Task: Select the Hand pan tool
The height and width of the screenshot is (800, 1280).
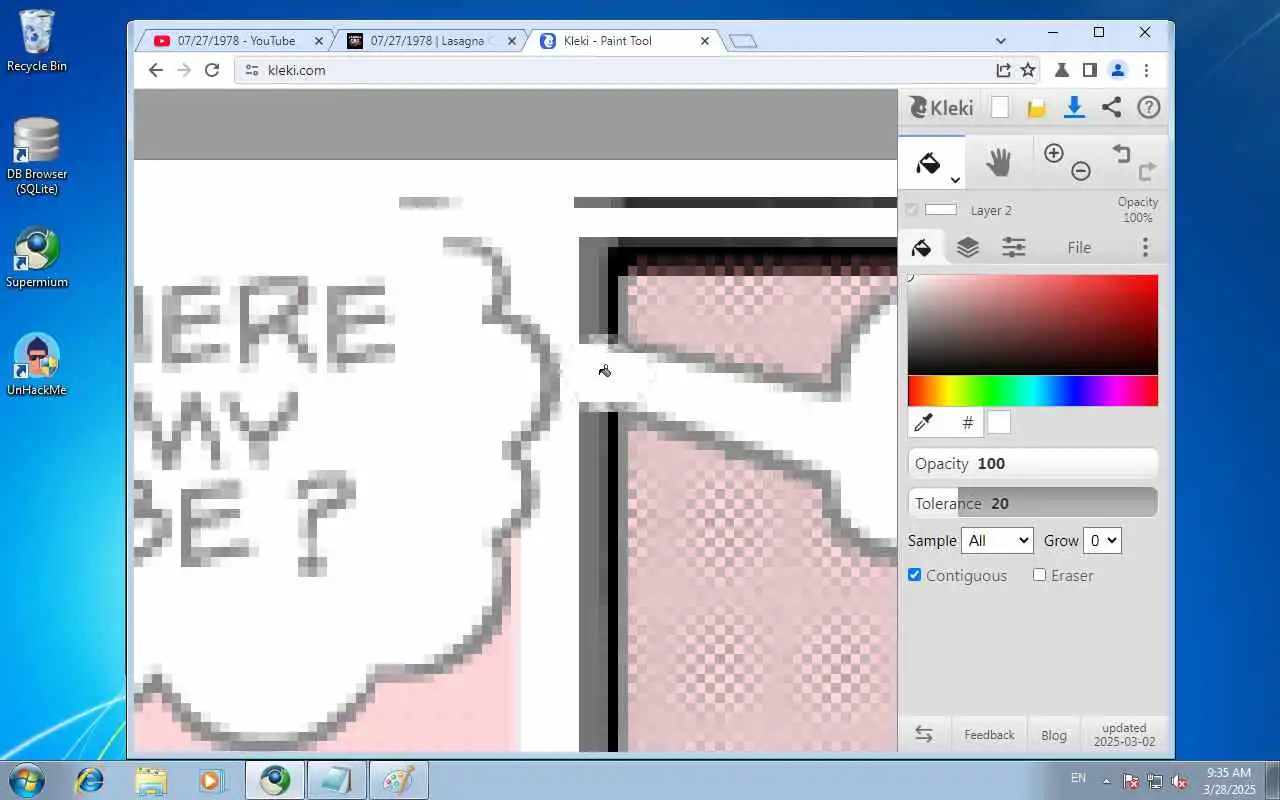Action: point(998,162)
